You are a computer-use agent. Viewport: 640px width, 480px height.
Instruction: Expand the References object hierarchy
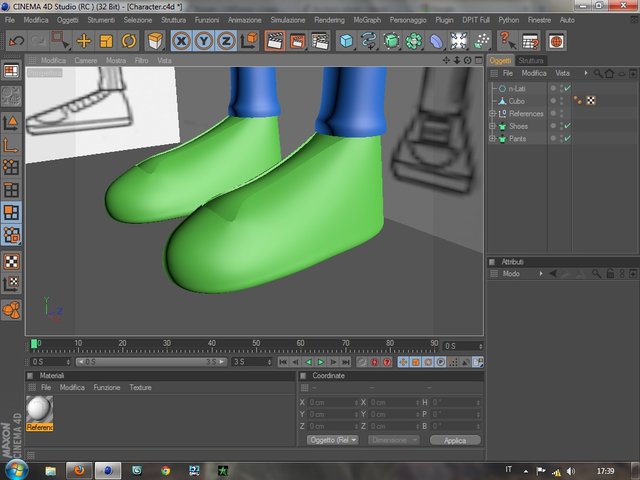pos(492,113)
